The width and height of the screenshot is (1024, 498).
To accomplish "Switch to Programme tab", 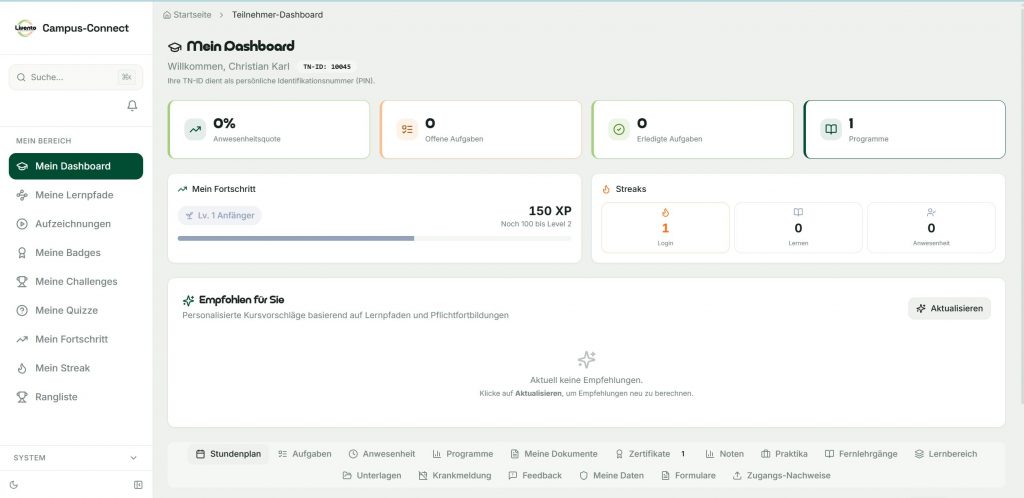I will pos(462,454).
